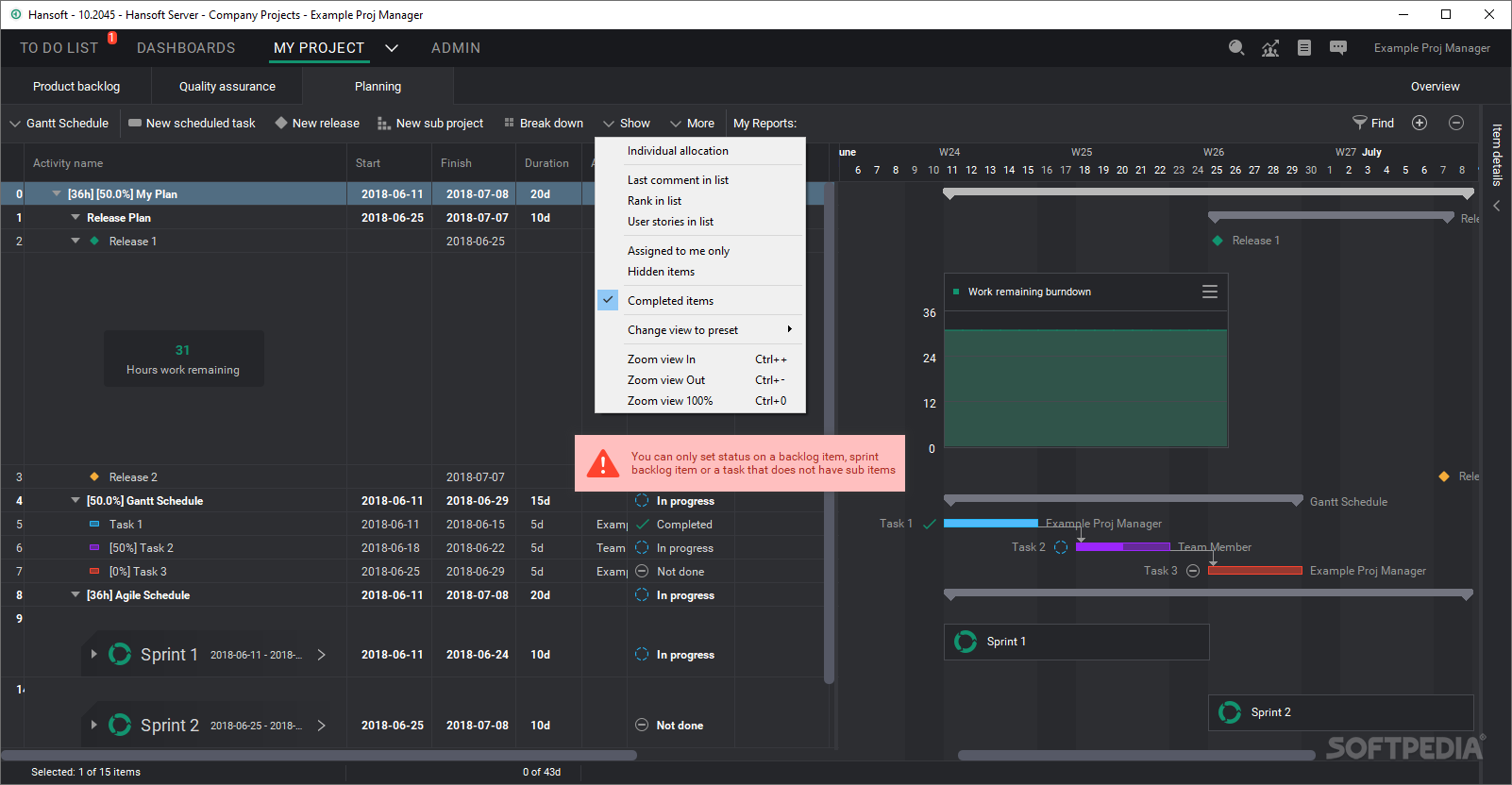This screenshot has height=785, width=1512.
Task: Click Sprint 2 circular icon in the table
Action: [120, 725]
